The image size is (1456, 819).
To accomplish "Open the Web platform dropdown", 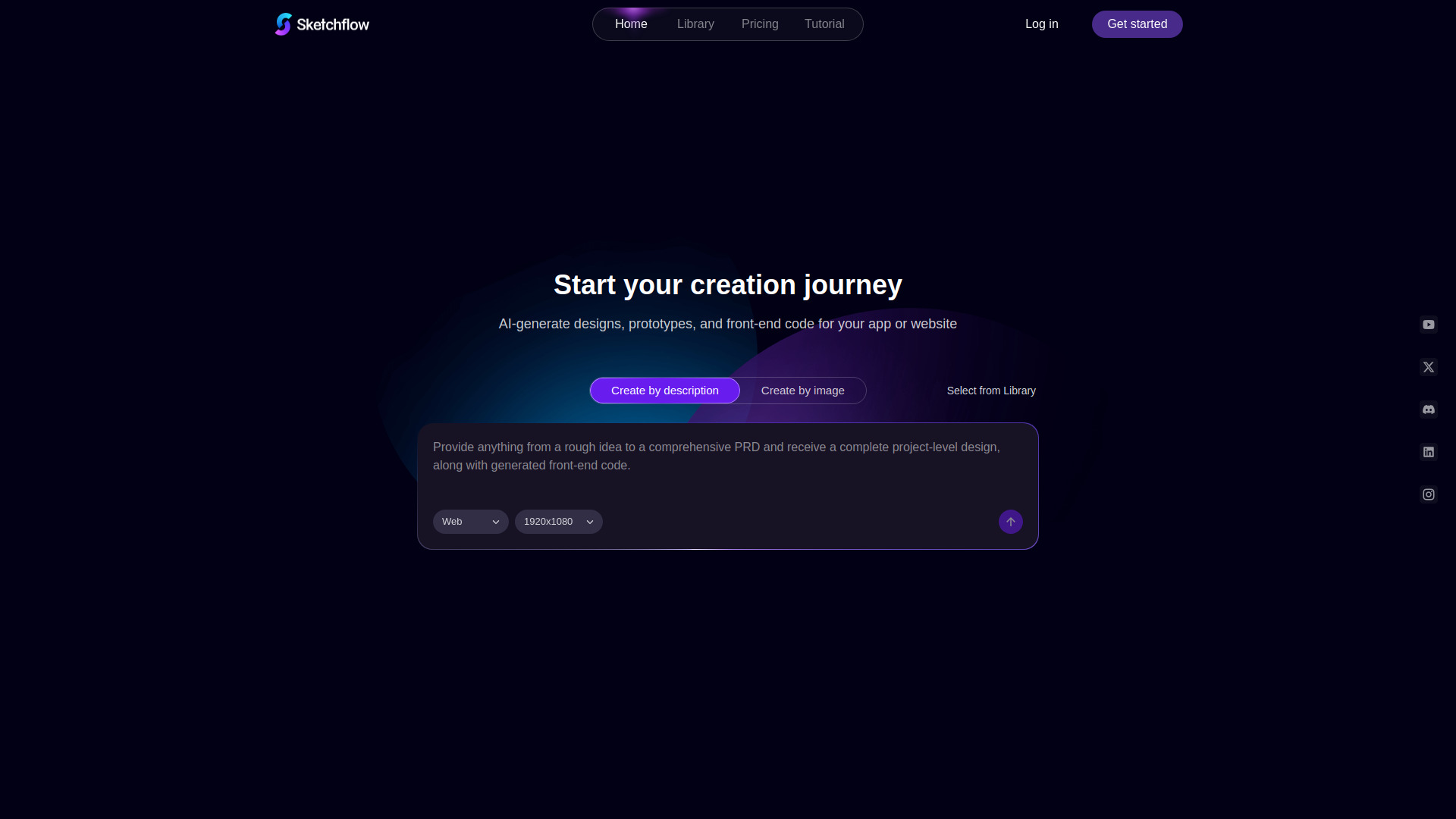I will (470, 522).
